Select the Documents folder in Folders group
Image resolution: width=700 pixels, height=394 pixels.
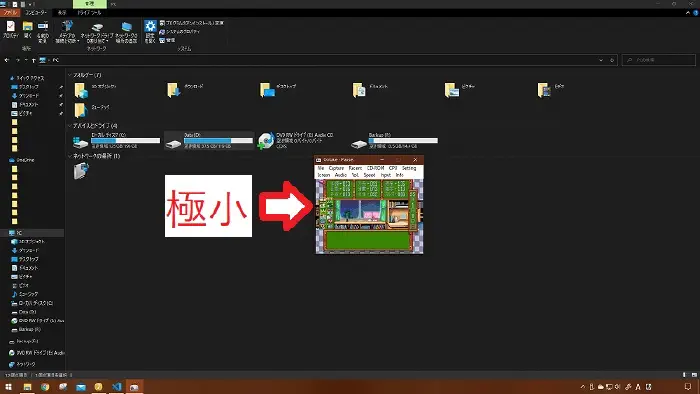[371, 90]
